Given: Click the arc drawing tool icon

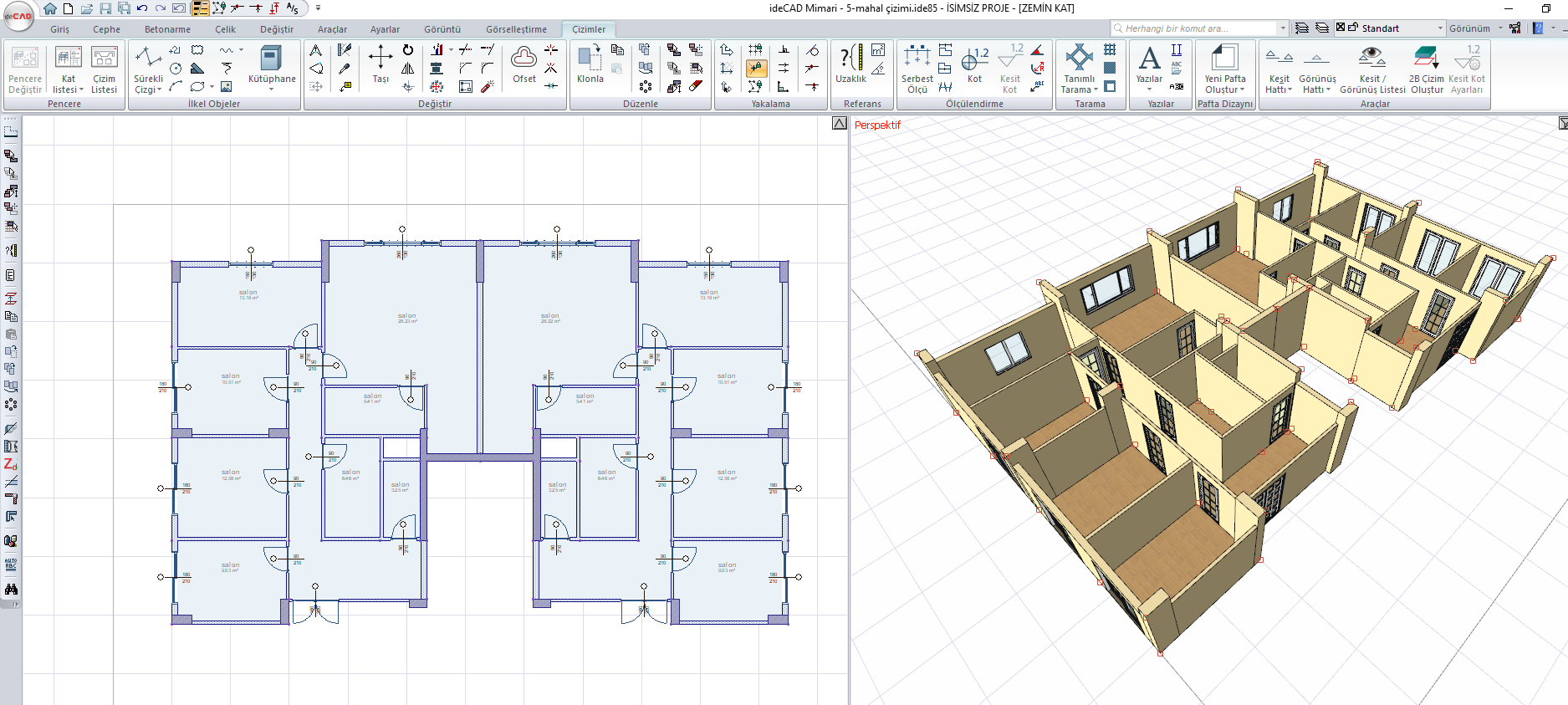Looking at the screenshot, I should point(176,86).
